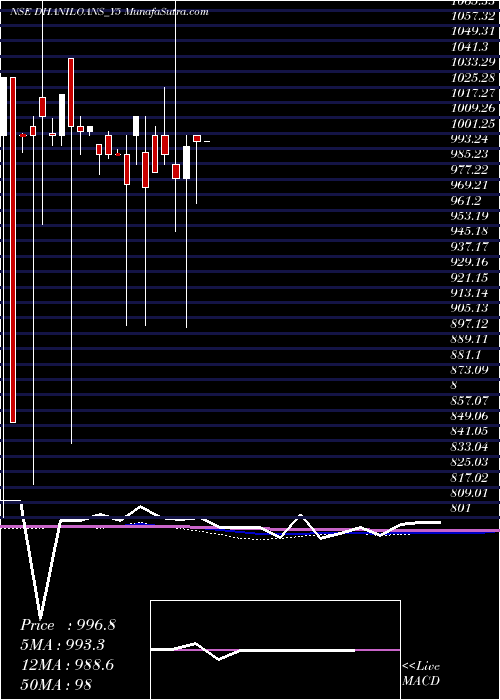Viewport: 500px width, 700px height.
Task: Click inside the Live MACD inset chart
Action: pyautogui.click(x=275, y=650)
